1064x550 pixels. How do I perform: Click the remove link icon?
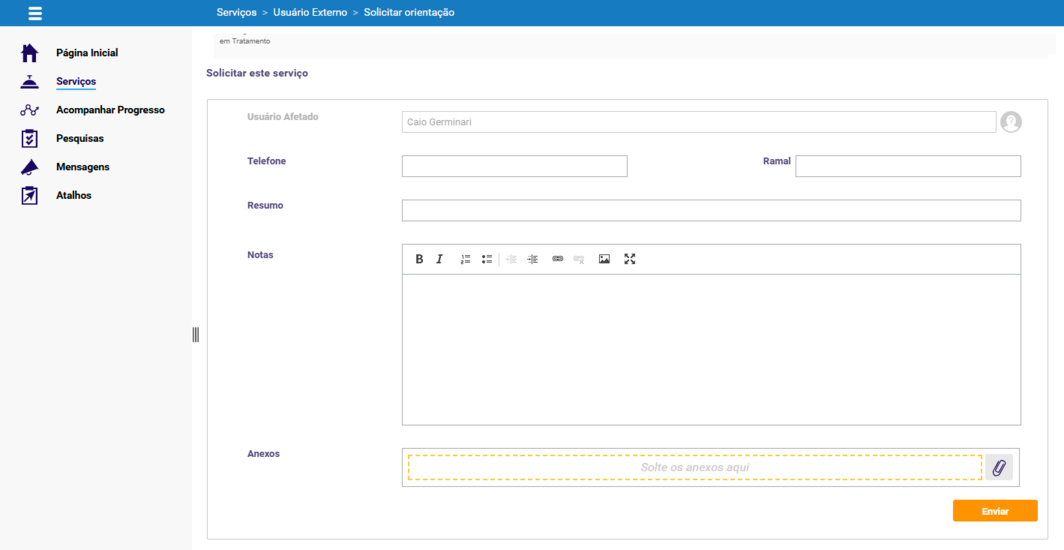[579, 259]
